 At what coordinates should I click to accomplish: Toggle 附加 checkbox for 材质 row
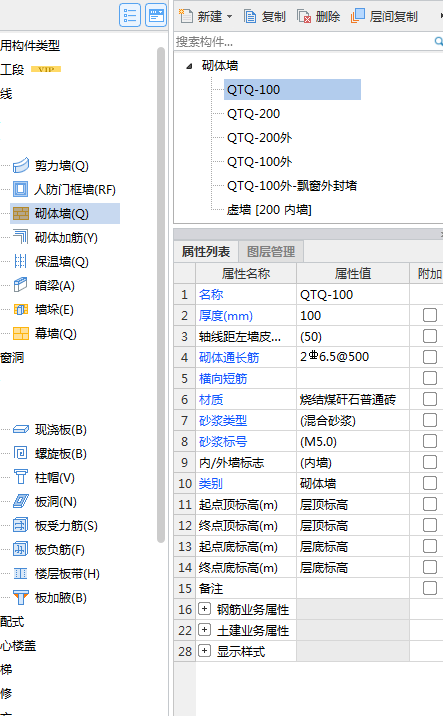pos(430,399)
